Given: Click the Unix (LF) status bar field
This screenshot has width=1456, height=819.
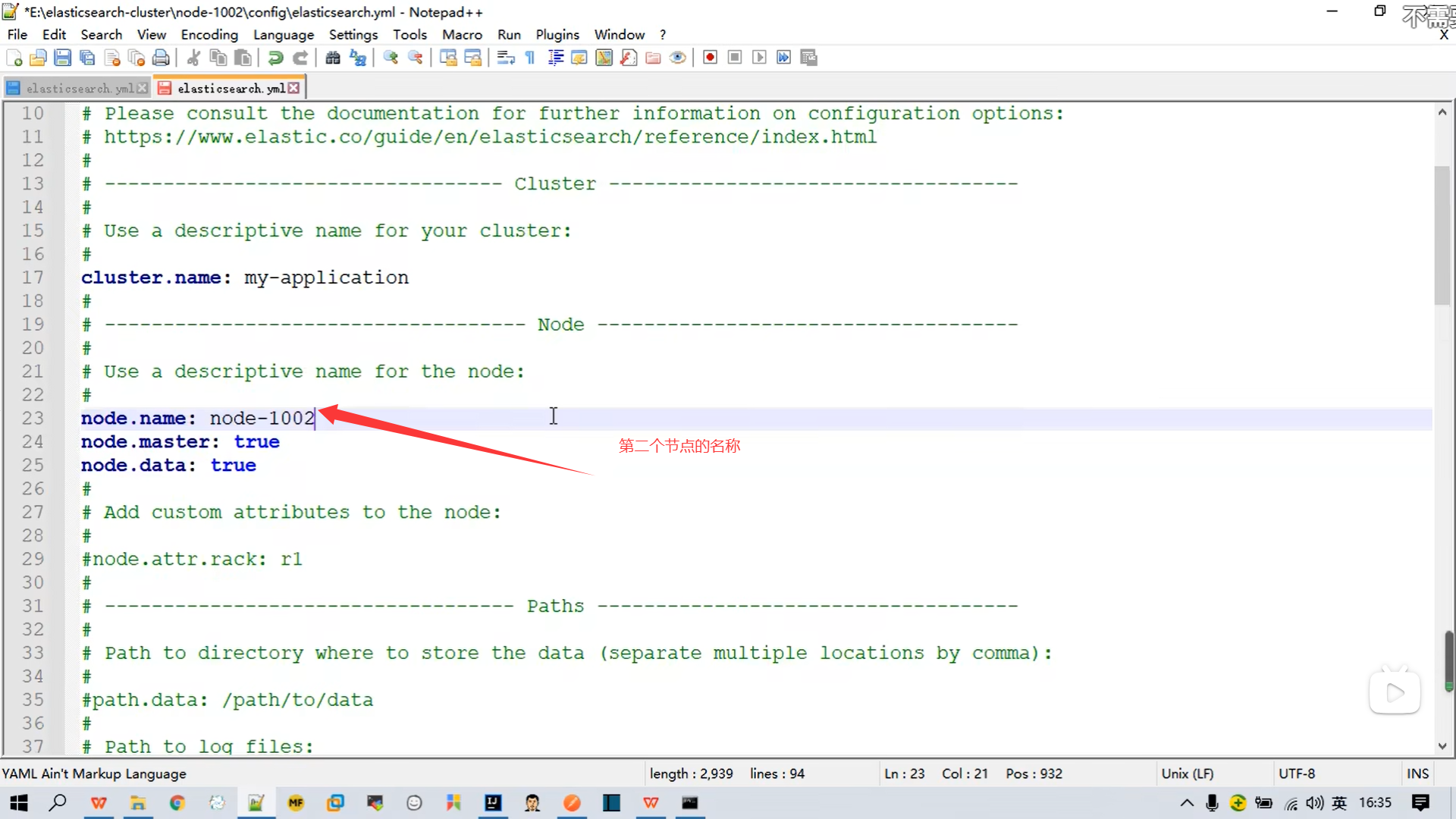Looking at the screenshot, I should click(1187, 773).
